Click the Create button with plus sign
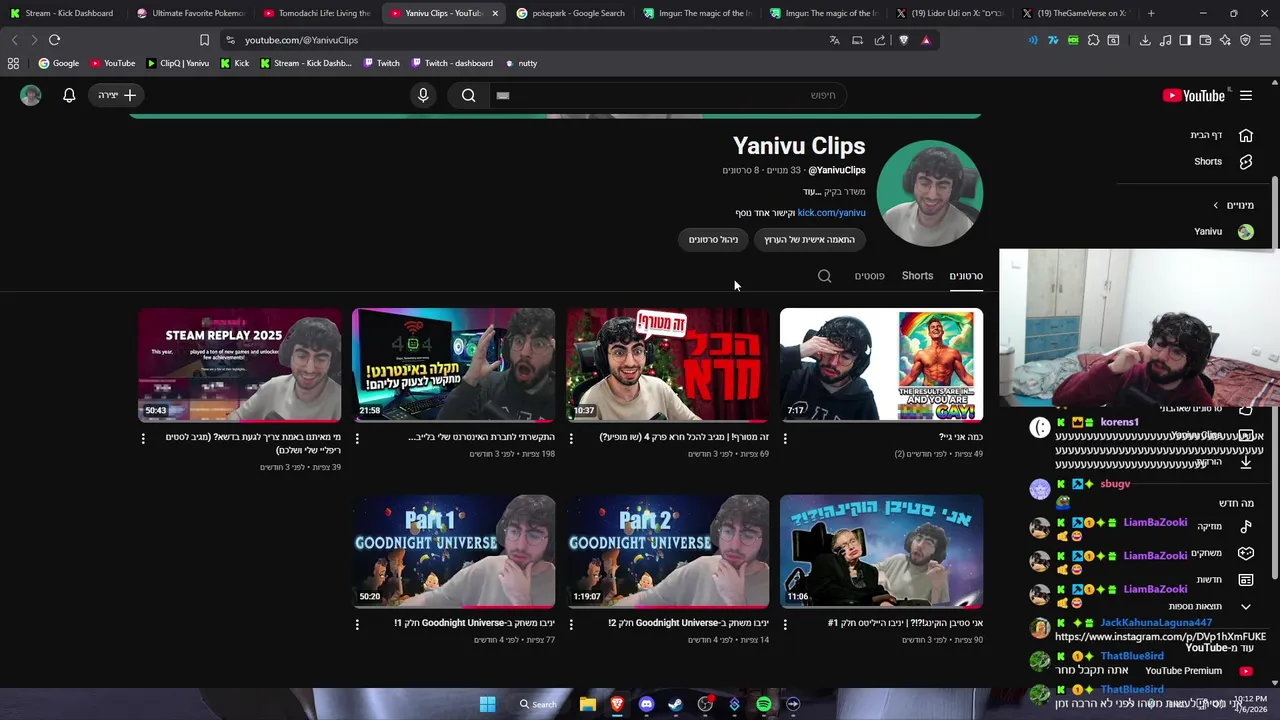Screen dimensions: 1280x720 point(116,95)
